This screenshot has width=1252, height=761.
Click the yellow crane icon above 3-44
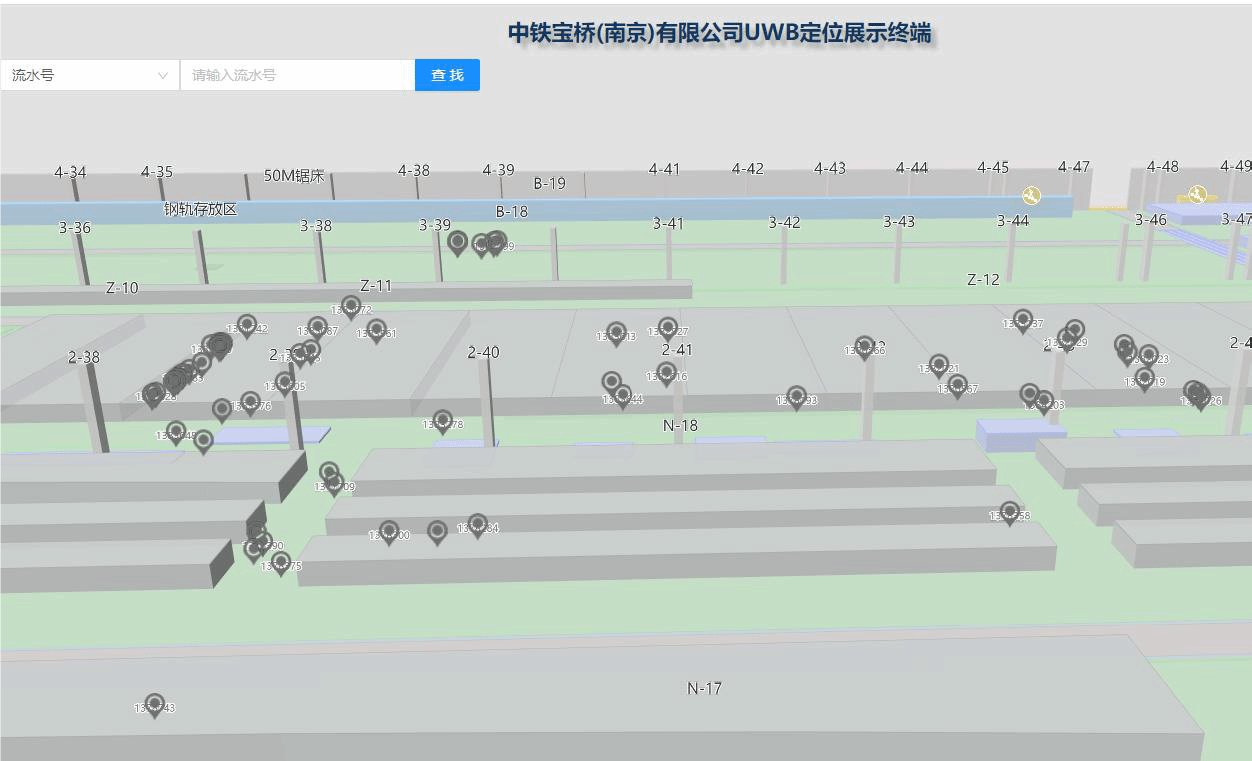pos(1031,195)
